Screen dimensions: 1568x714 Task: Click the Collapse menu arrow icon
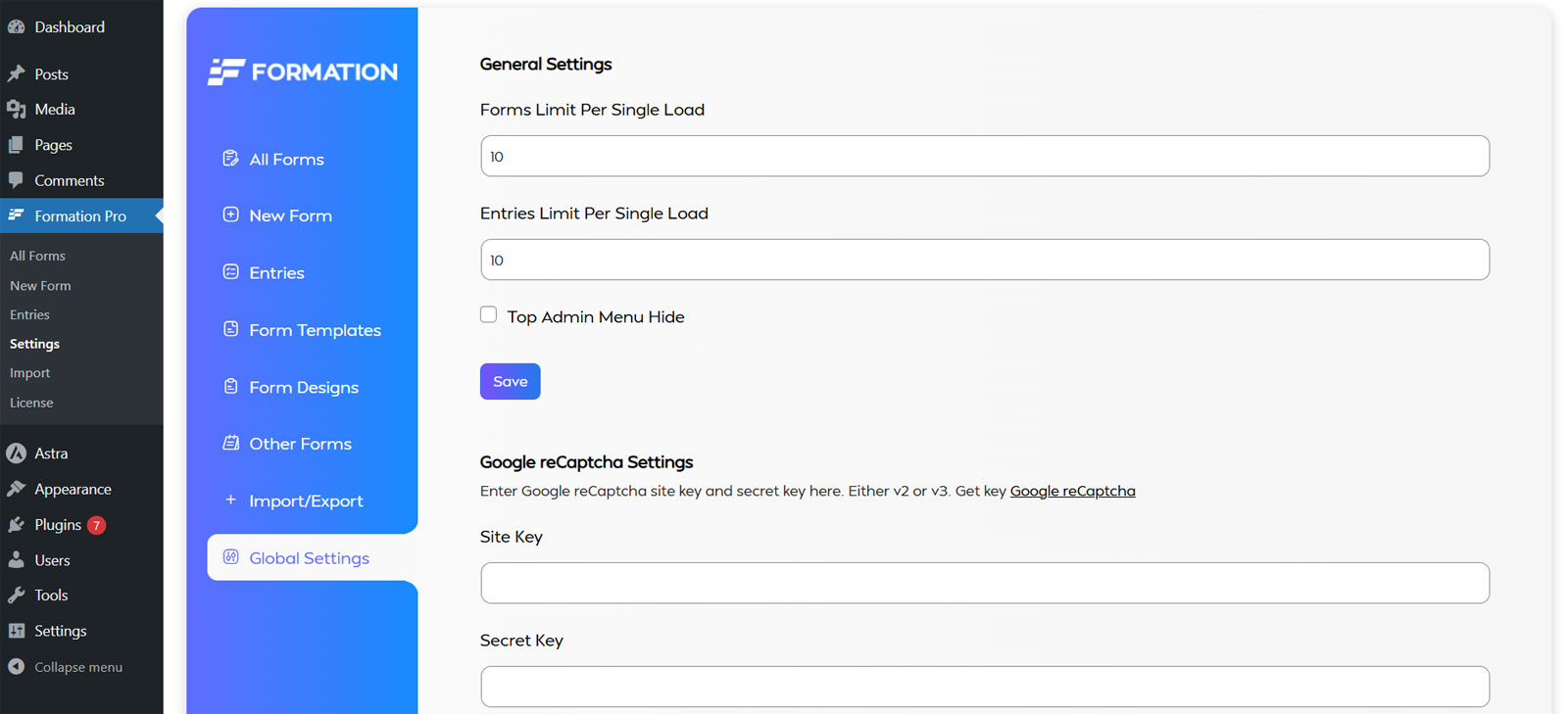(17, 666)
